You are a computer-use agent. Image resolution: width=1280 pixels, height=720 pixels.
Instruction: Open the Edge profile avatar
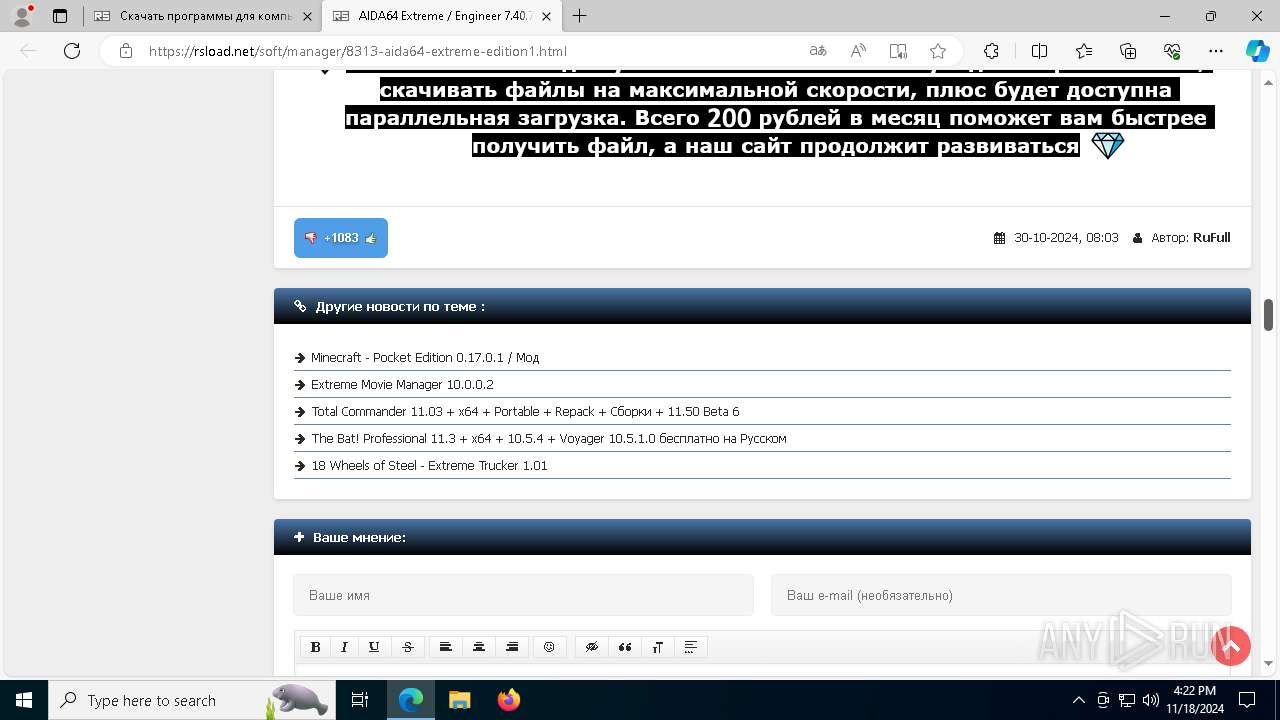(x=22, y=16)
